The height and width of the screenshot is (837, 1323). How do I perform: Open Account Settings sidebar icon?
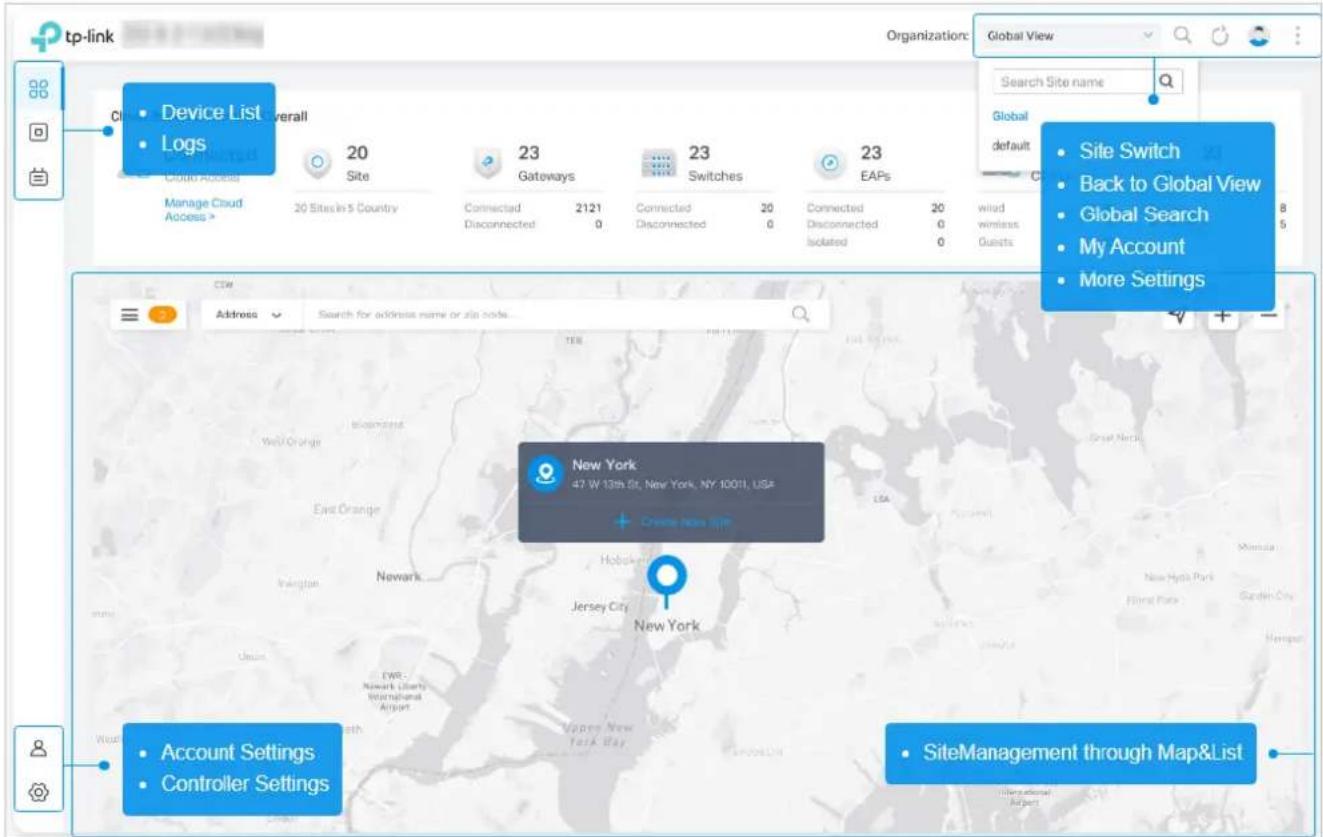point(38,747)
